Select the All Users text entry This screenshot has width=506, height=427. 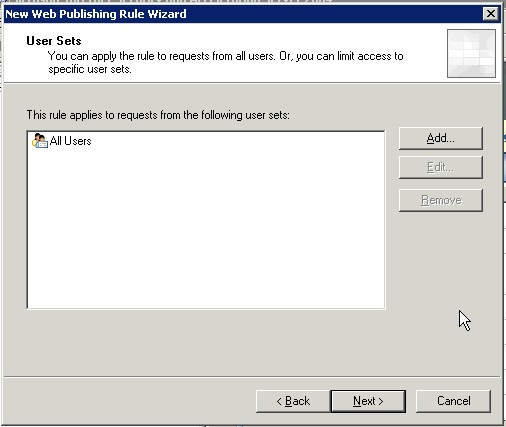[70, 141]
